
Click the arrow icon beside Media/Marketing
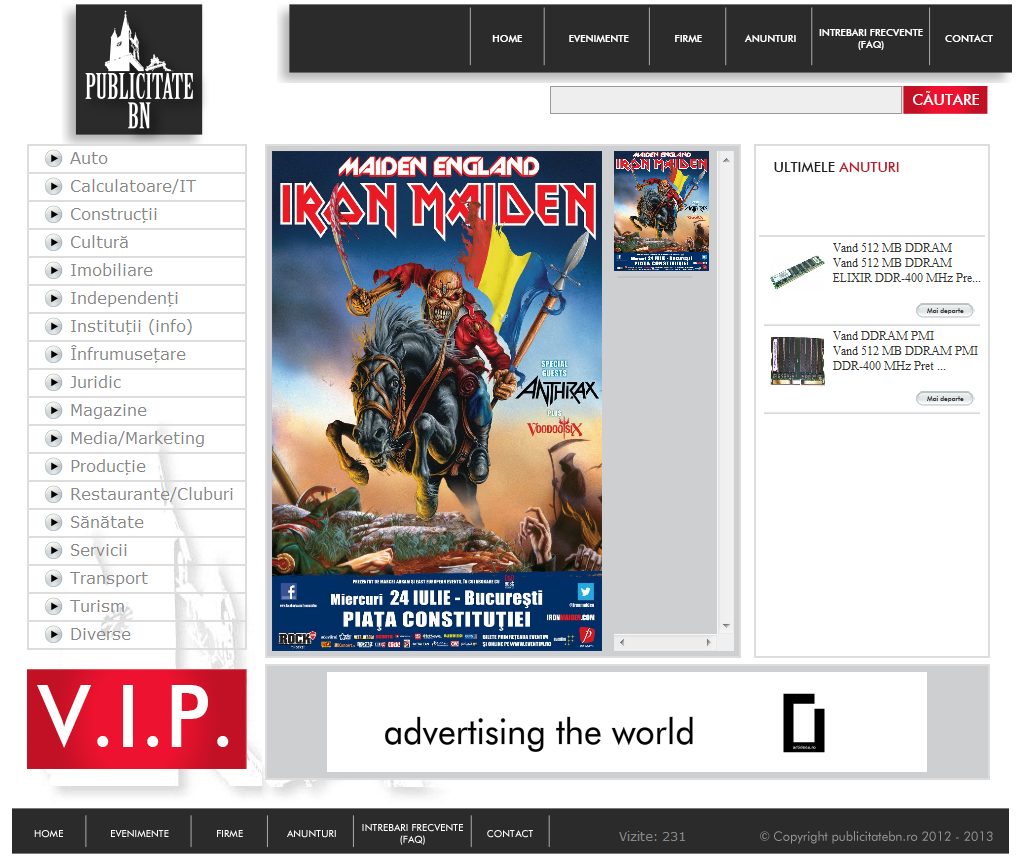(x=53, y=438)
